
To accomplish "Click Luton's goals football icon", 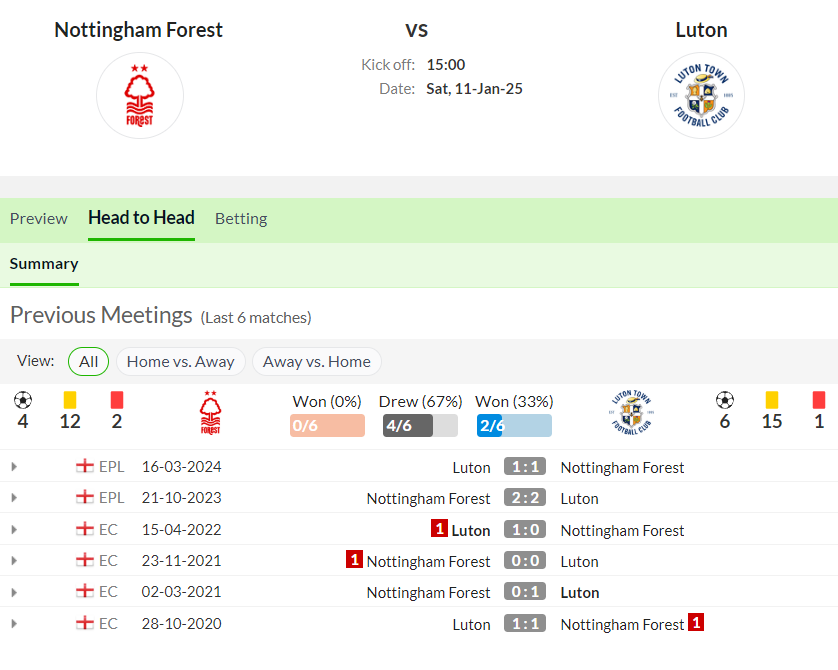I will (725, 400).
